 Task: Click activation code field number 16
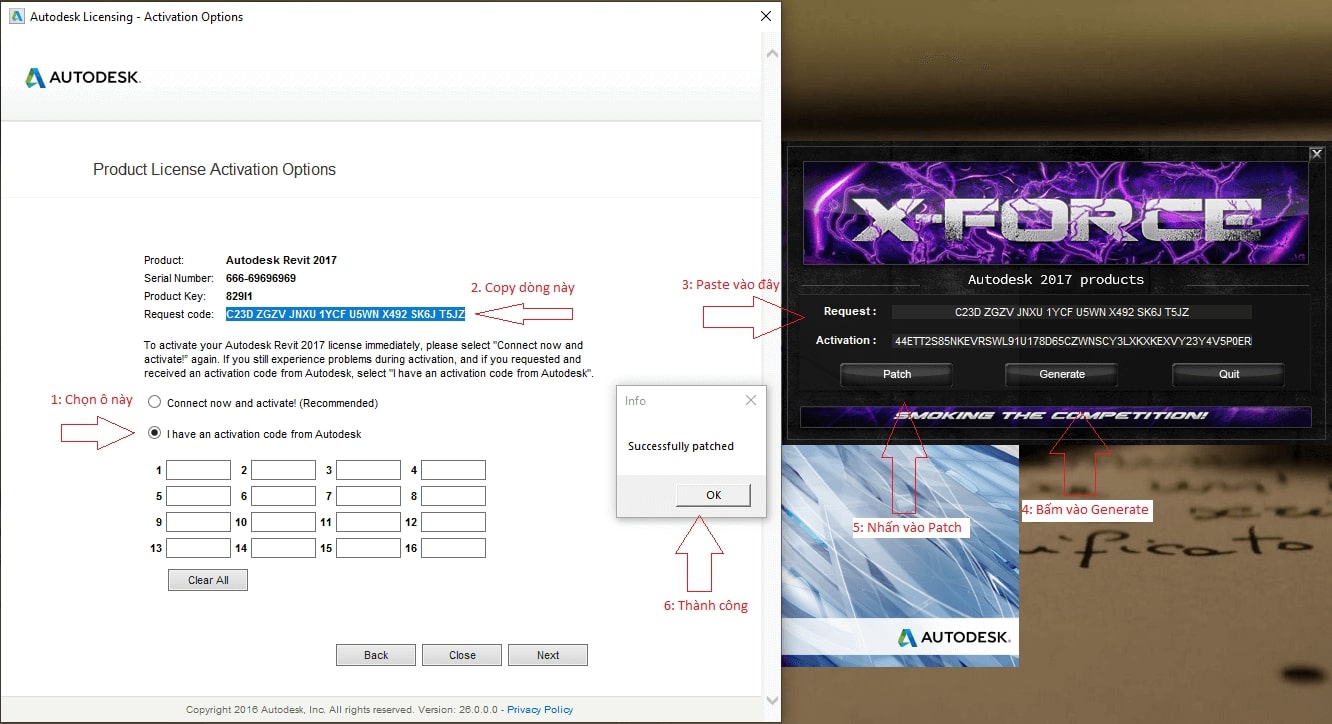[x=453, y=548]
